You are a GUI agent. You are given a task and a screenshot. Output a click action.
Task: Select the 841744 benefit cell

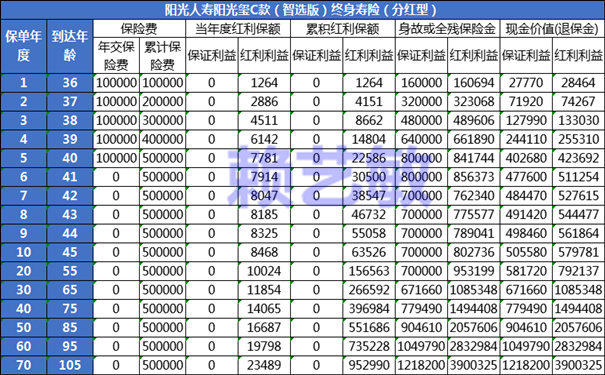474,158
